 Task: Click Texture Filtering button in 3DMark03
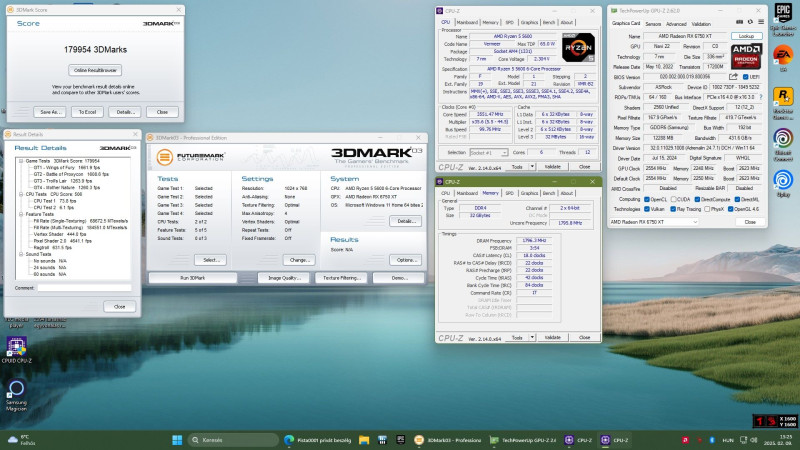(341, 278)
